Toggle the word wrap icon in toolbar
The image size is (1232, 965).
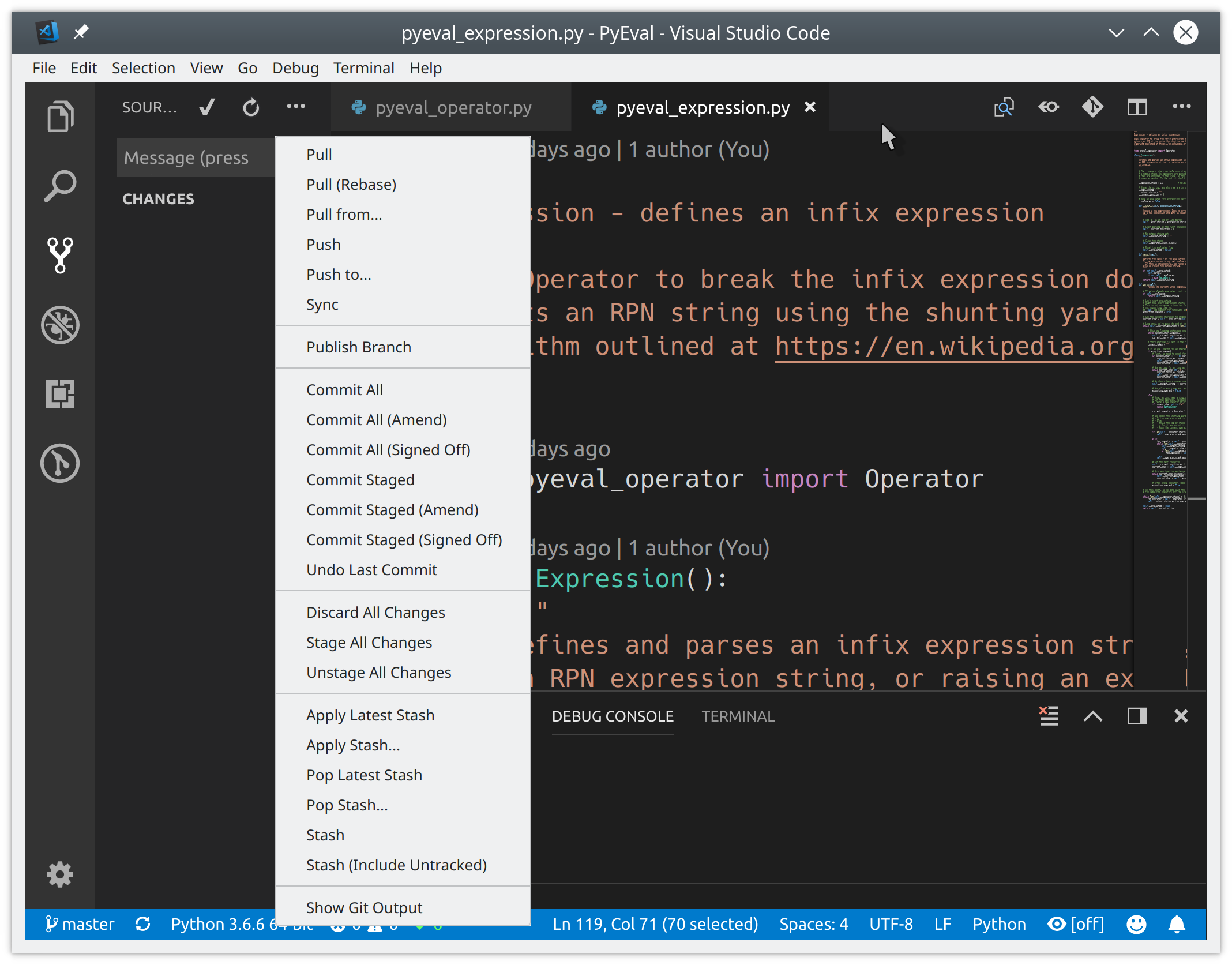coord(1050,108)
